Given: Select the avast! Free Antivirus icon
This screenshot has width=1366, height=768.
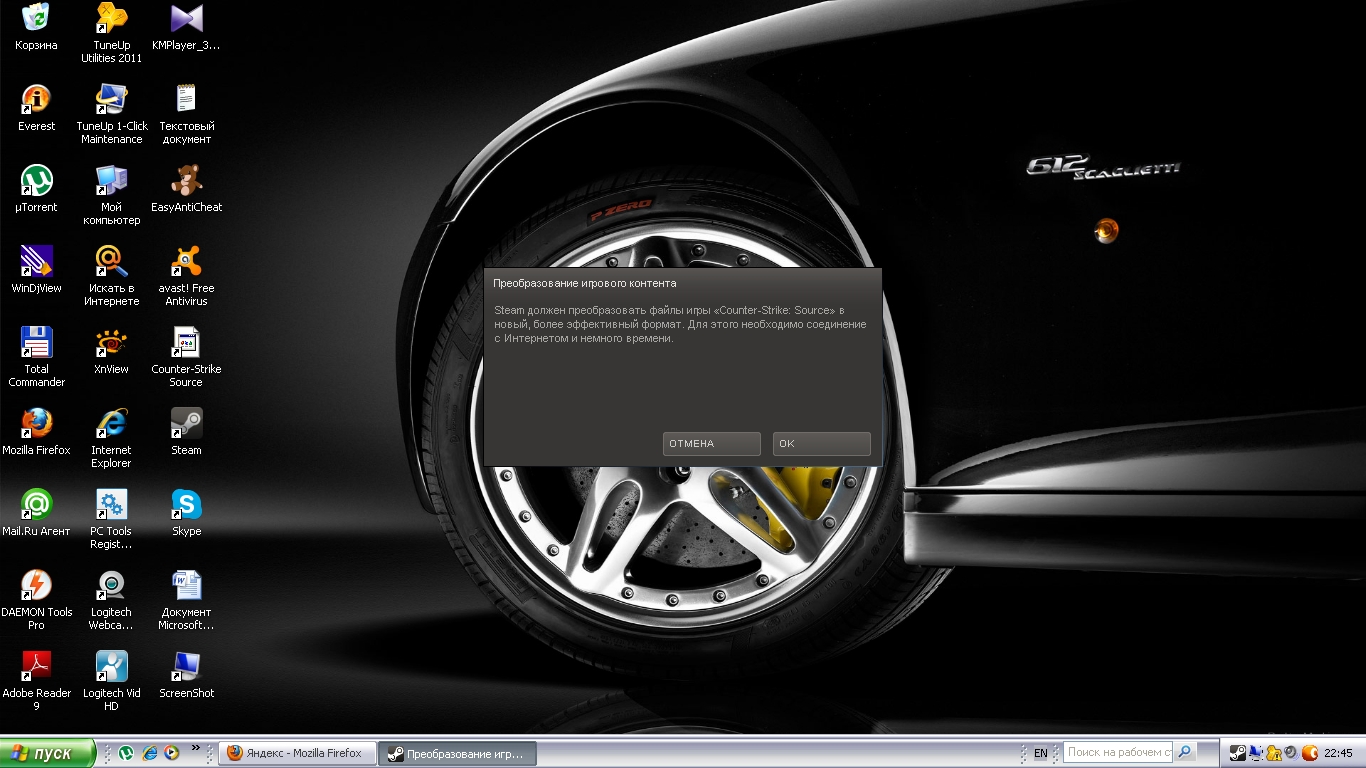Looking at the screenshot, I should tap(186, 262).
